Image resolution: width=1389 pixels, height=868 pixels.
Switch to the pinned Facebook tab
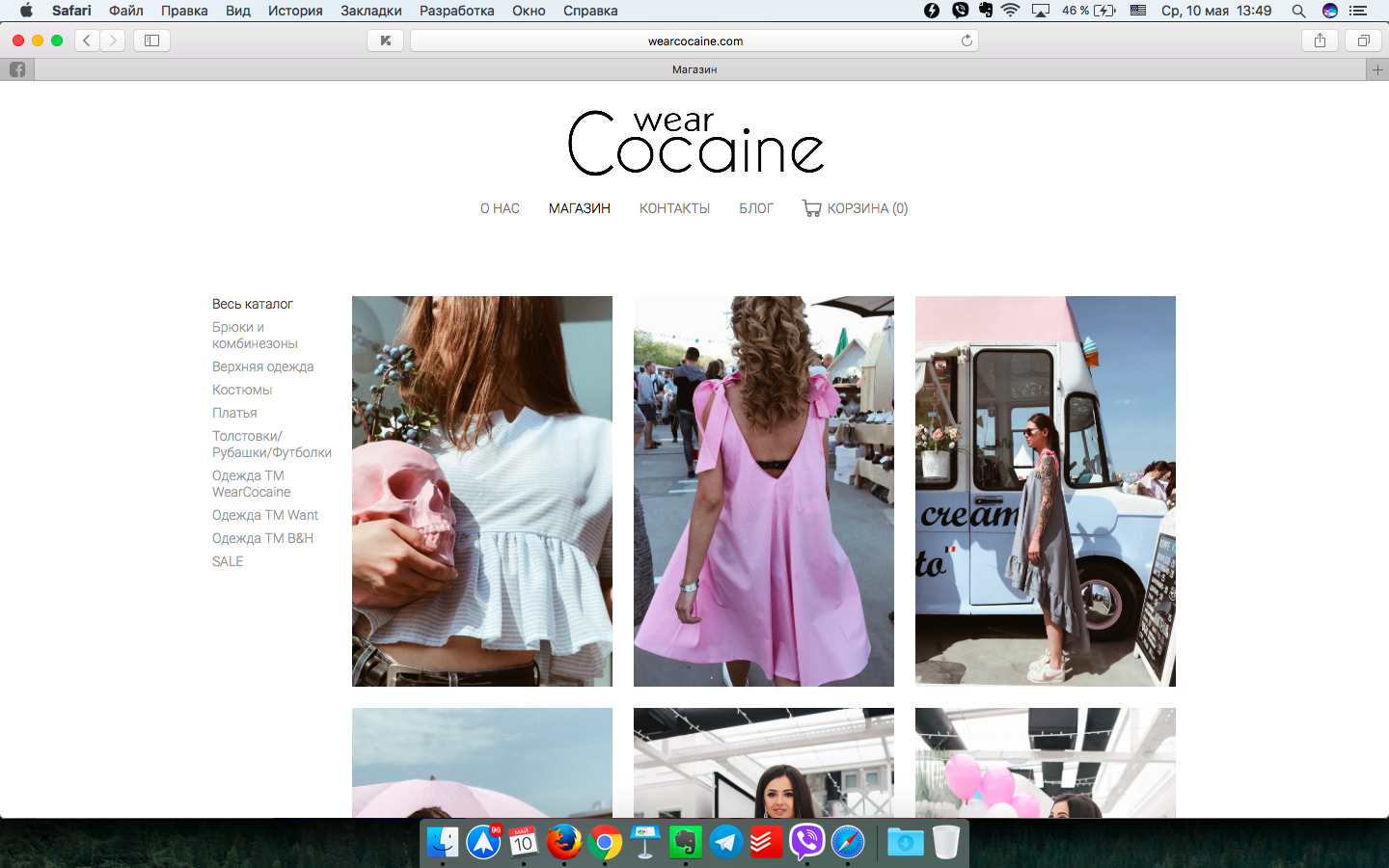[17, 69]
